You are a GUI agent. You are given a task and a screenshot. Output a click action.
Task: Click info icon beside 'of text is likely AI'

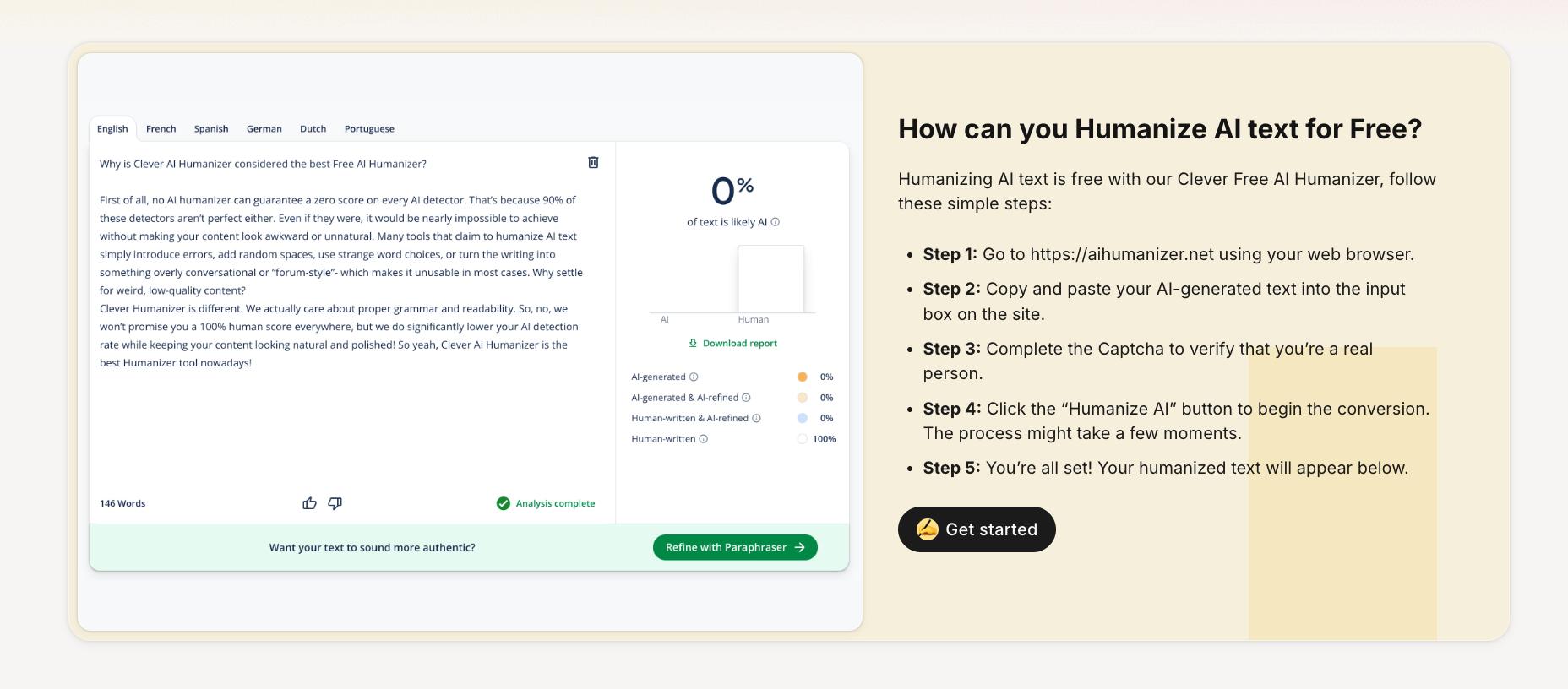[776, 222]
